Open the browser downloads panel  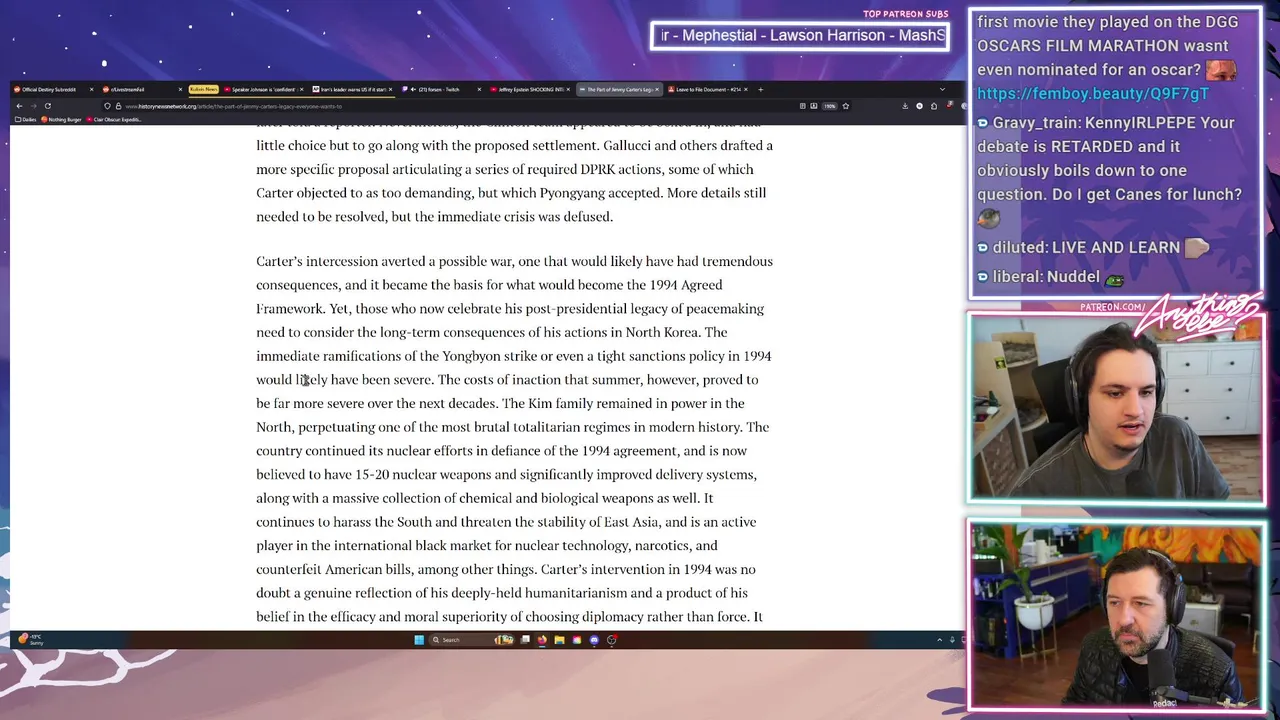[905, 106]
